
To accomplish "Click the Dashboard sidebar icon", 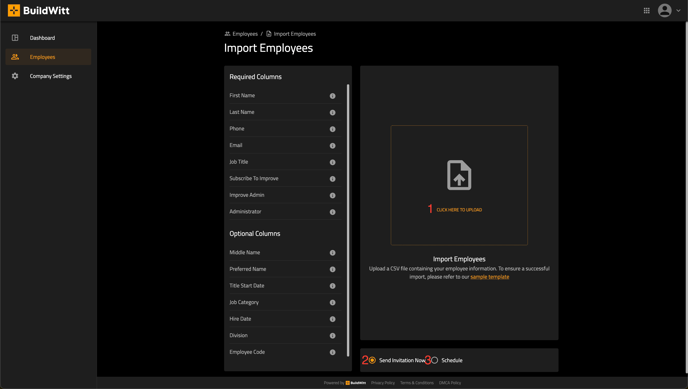I will coord(15,38).
